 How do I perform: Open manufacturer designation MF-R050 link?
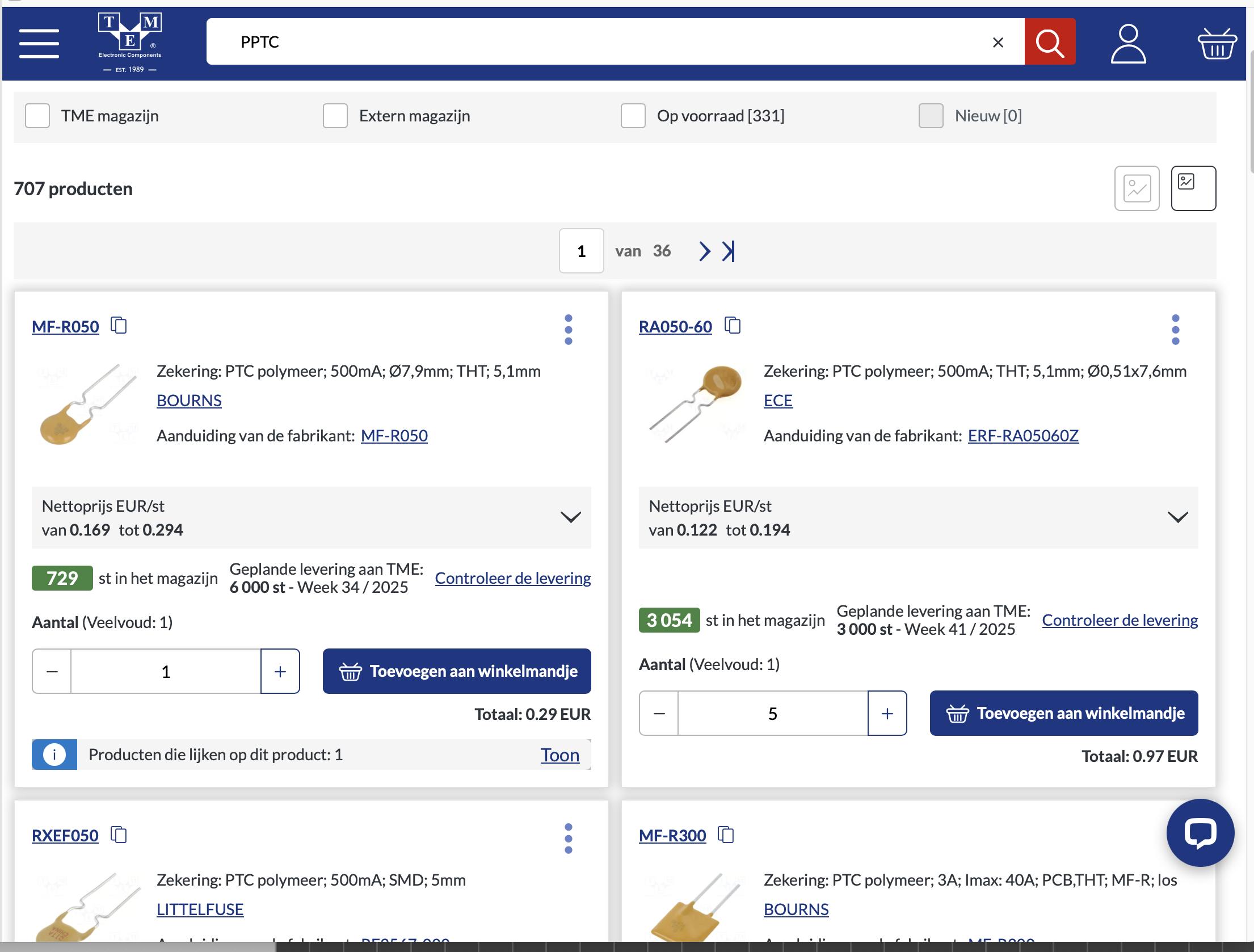tap(394, 435)
